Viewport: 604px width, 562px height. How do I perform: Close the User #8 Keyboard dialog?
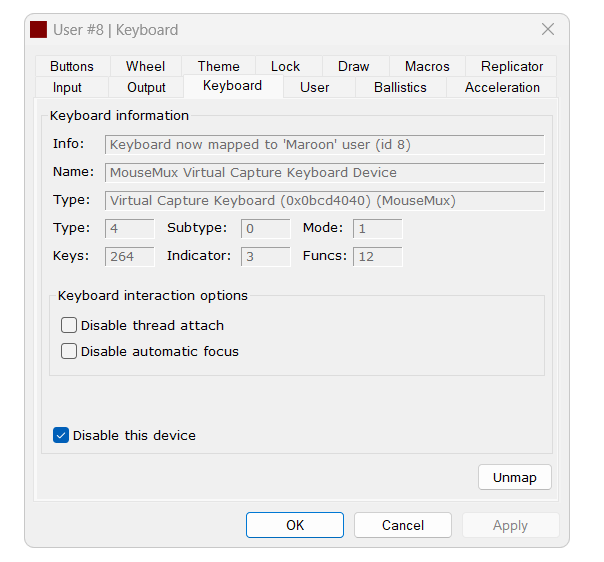(547, 30)
